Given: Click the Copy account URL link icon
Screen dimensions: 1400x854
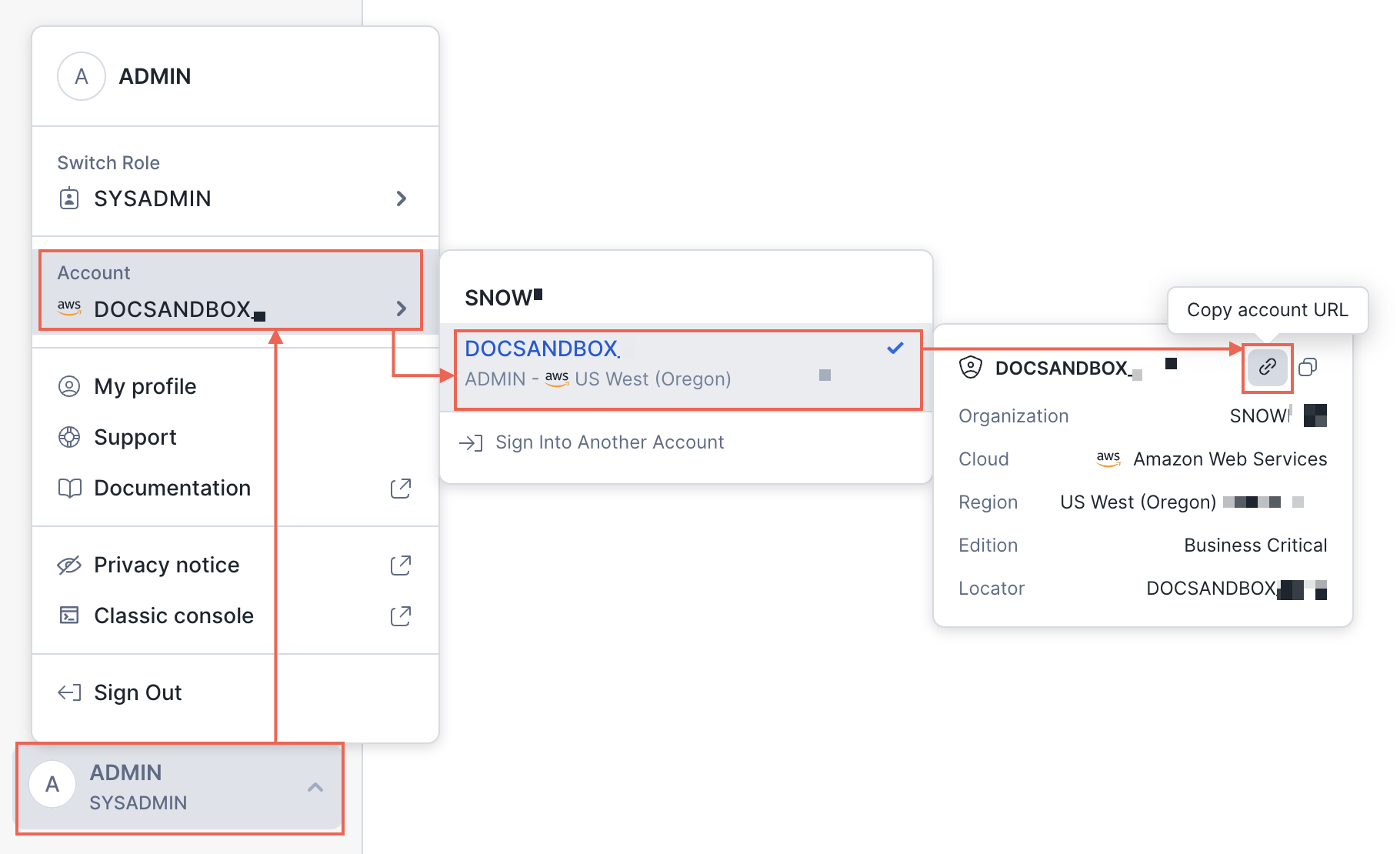Looking at the screenshot, I should click(x=1267, y=367).
